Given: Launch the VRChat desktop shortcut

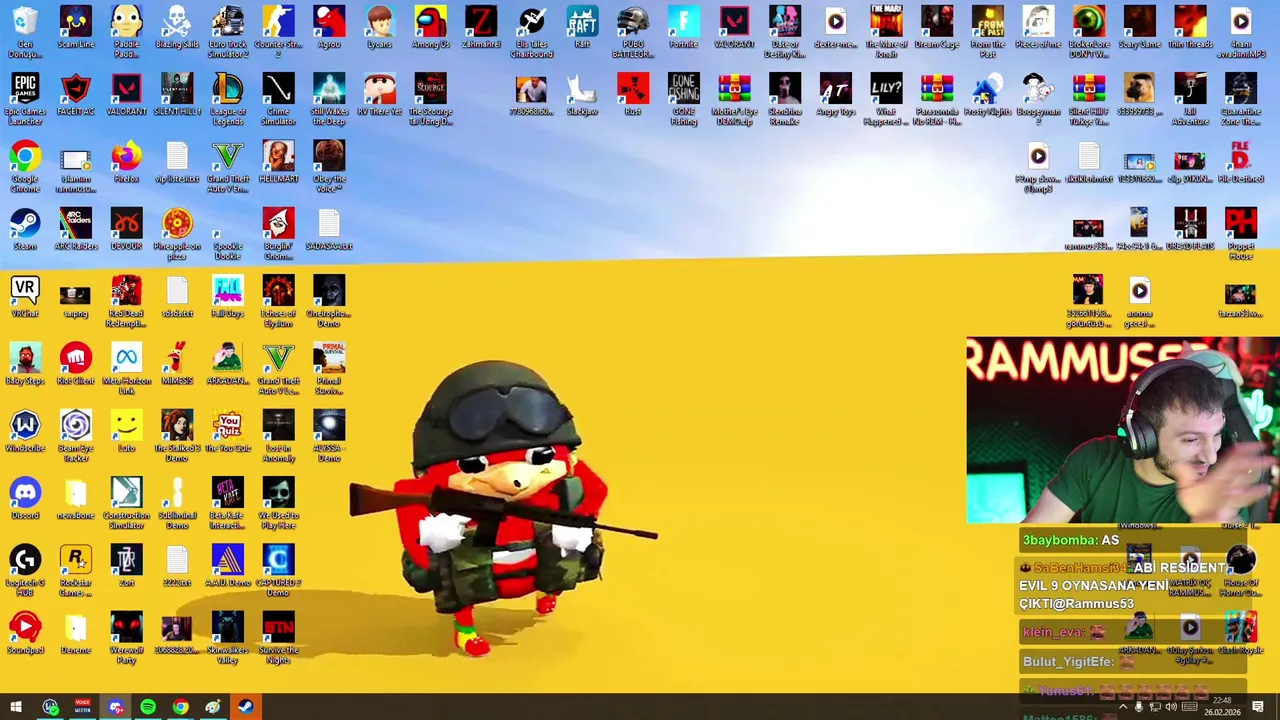Looking at the screenshot, I should 25,297.
